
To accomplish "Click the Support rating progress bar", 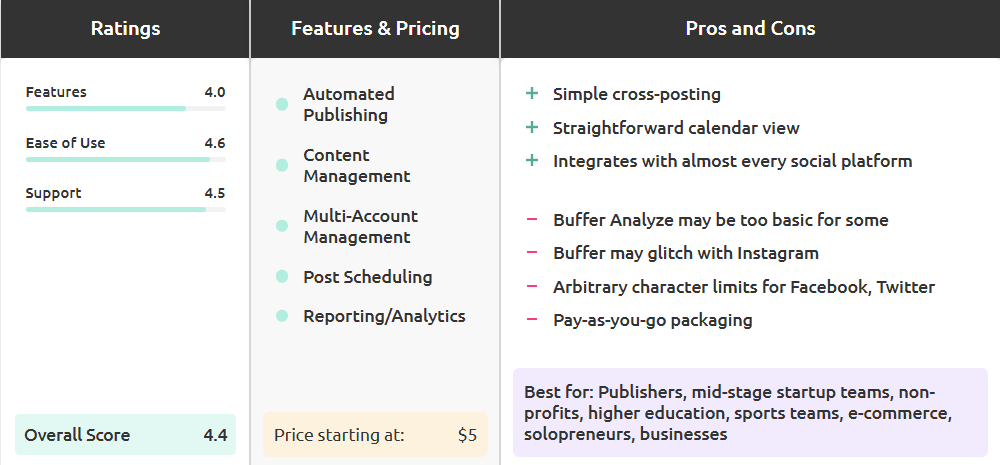I will (x=125, y=209).
